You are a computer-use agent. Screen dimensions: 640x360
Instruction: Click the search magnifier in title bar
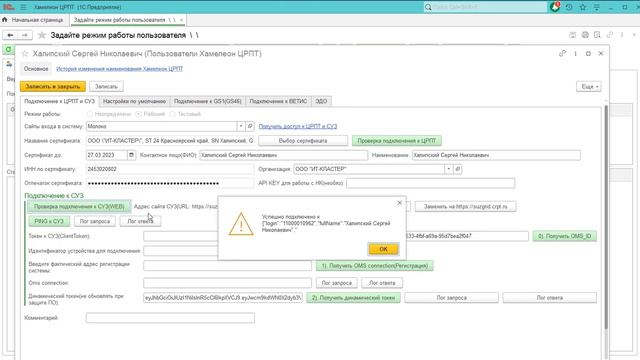click(428, 7)
